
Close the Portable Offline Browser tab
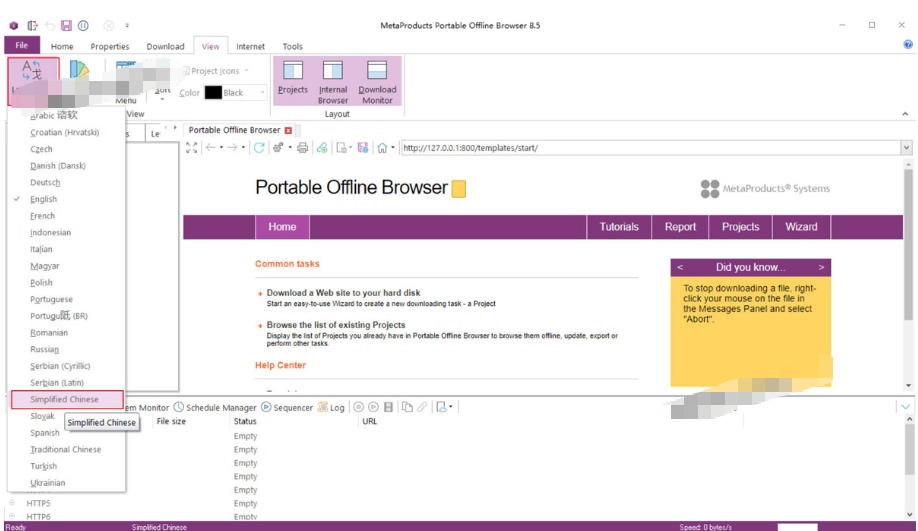click(x=289, y=130)
